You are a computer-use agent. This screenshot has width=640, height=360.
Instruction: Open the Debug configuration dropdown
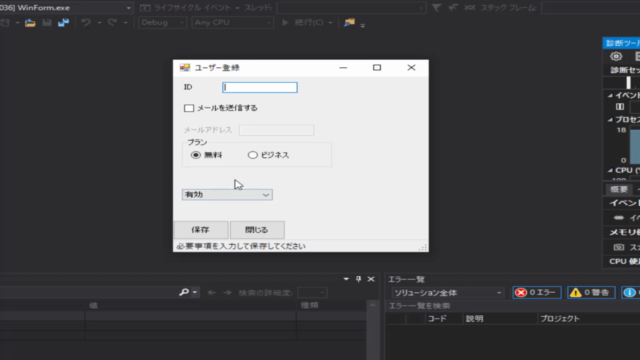163,22
